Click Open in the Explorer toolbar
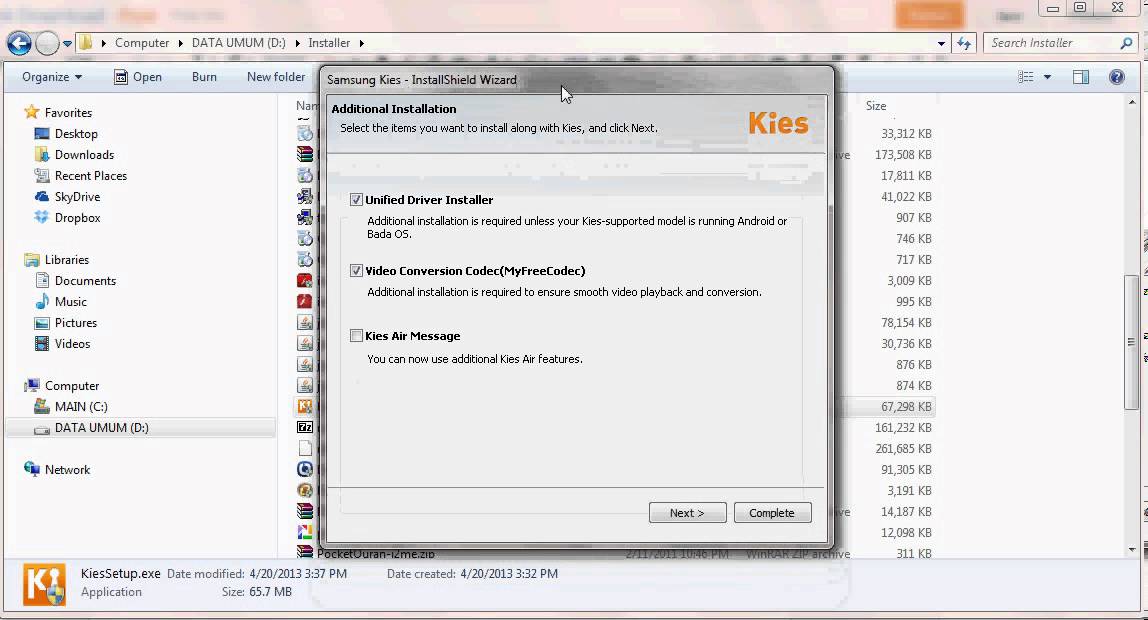 [x=138, y=77]
